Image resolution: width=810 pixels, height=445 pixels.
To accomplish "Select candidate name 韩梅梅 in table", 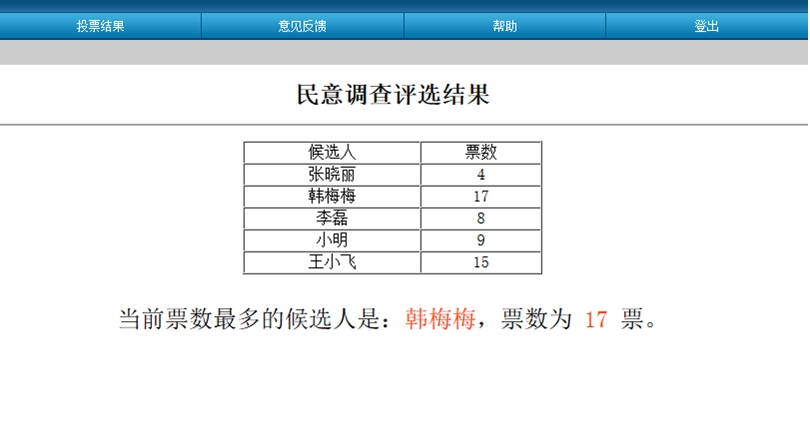I will pyautogui.click(x=332, y=196).
